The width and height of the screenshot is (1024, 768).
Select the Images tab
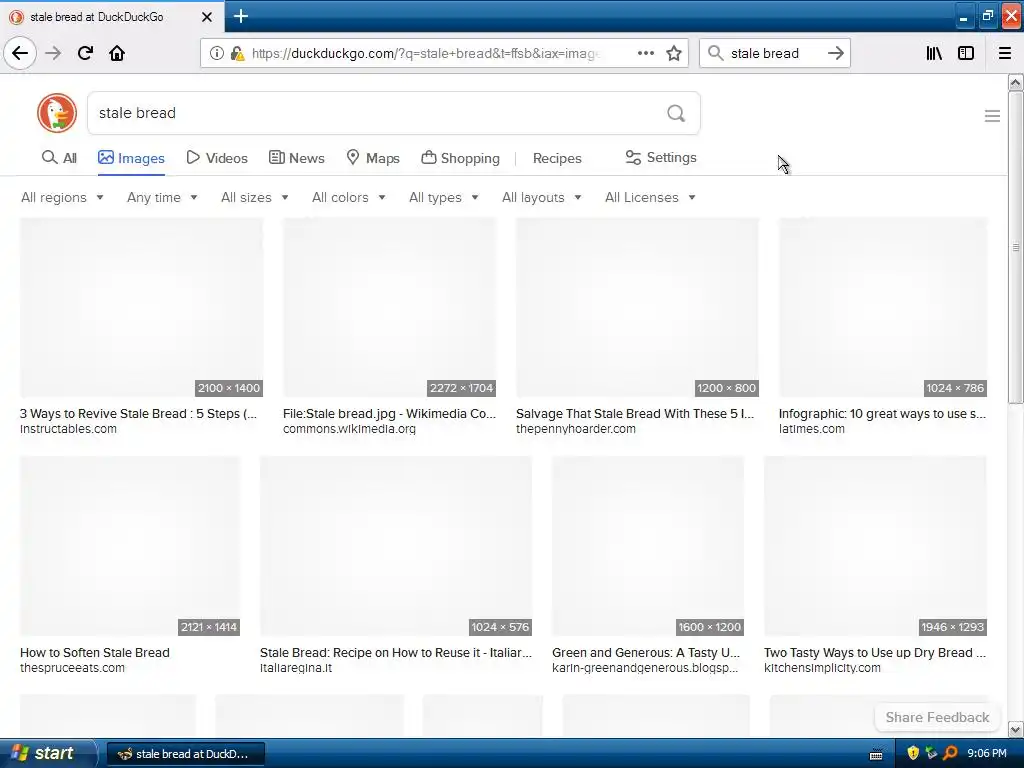coord(131,158)
